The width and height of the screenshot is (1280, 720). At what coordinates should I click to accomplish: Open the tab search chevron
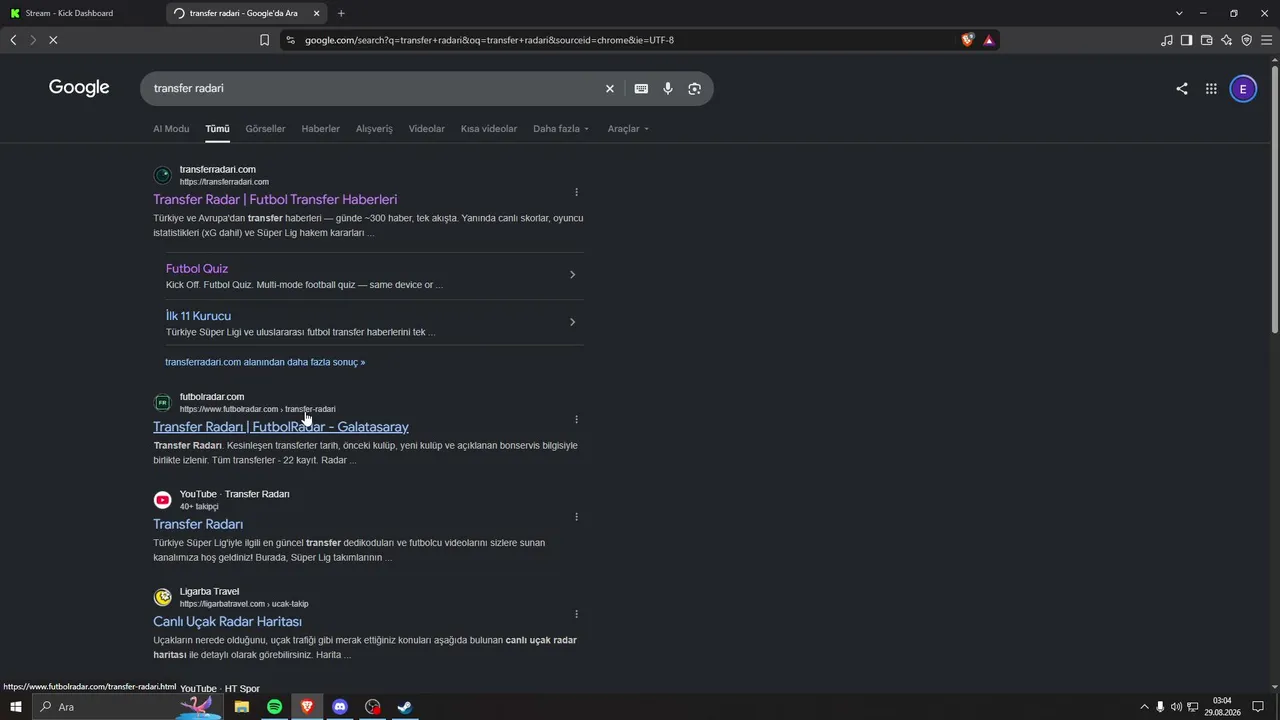point(1179,13)
